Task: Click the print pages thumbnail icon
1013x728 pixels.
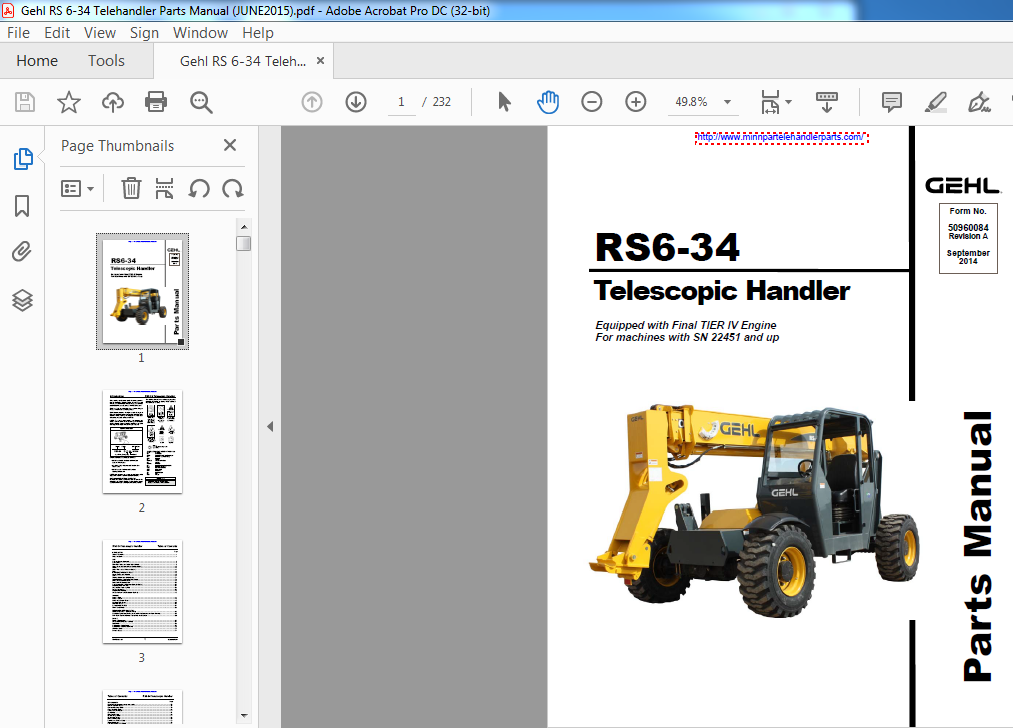Action: click(165, 189)
